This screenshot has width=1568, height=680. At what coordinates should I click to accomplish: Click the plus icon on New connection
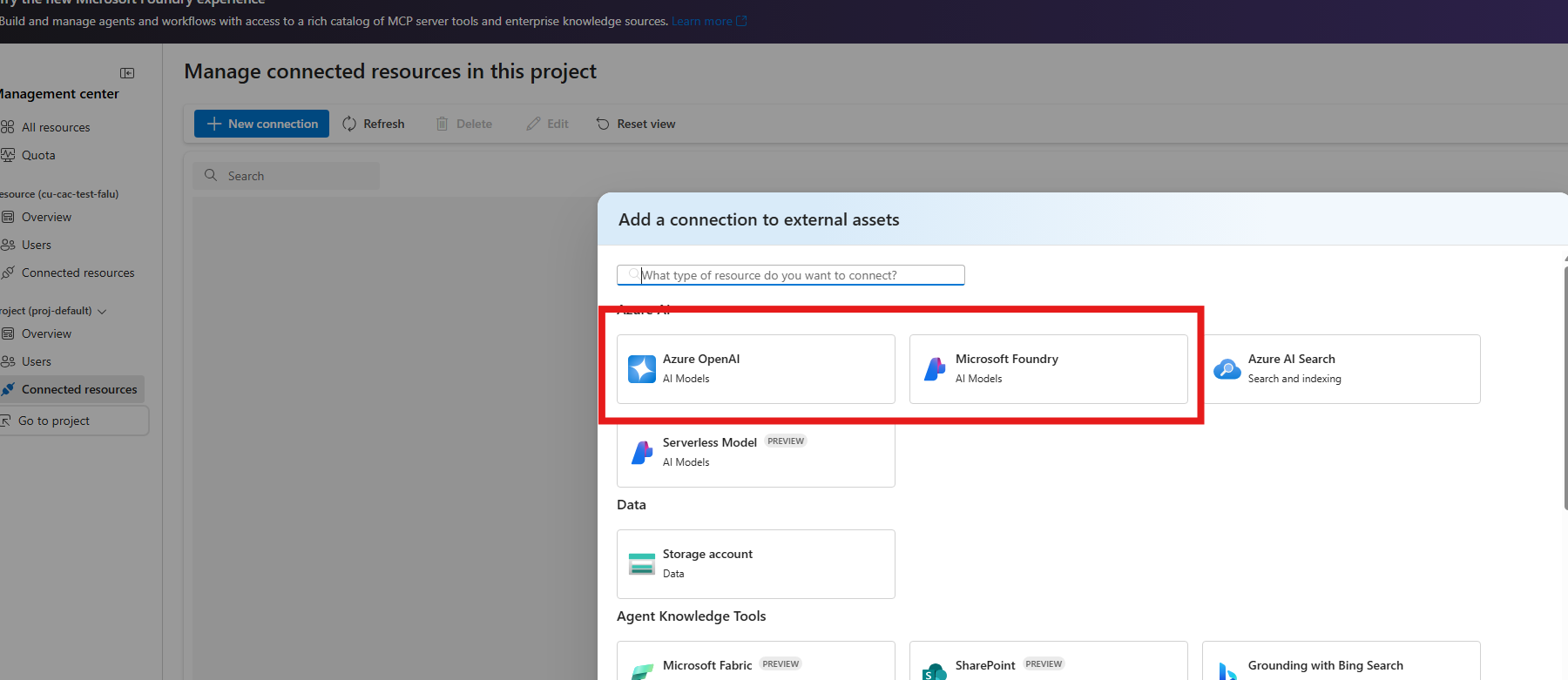click(214, 124)
